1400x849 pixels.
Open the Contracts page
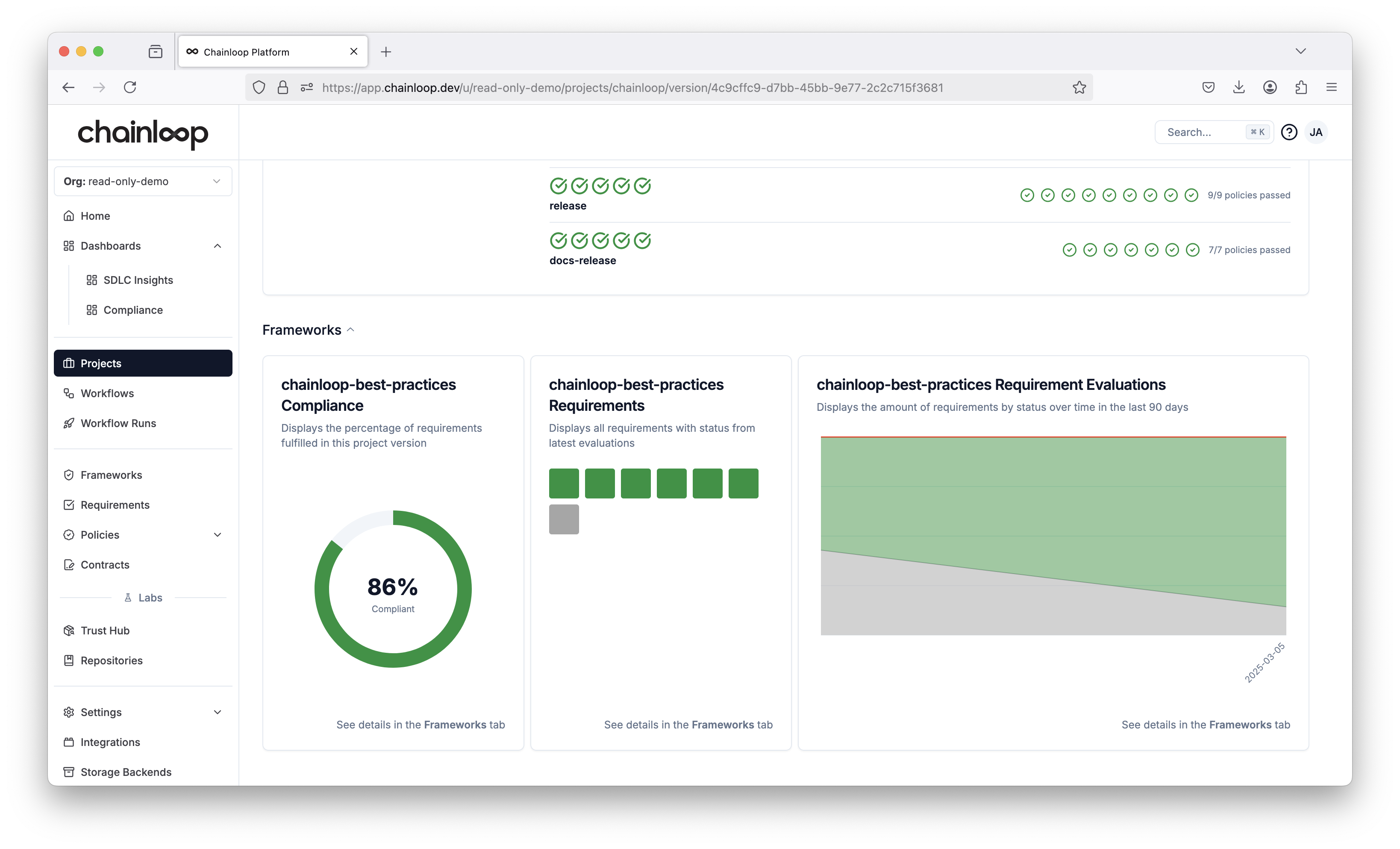tap(143, 565)
